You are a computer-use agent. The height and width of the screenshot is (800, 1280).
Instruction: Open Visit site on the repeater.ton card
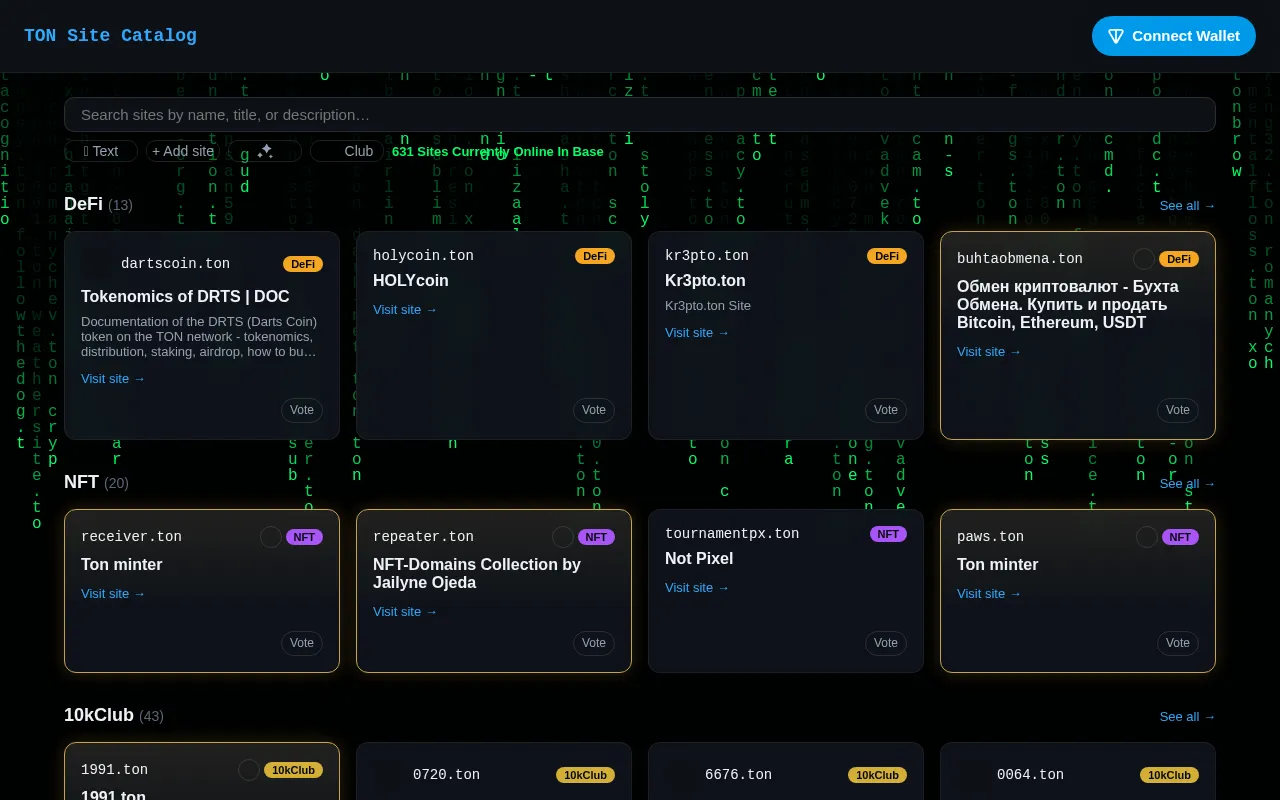pyautogui.click(x=405, y=611)
